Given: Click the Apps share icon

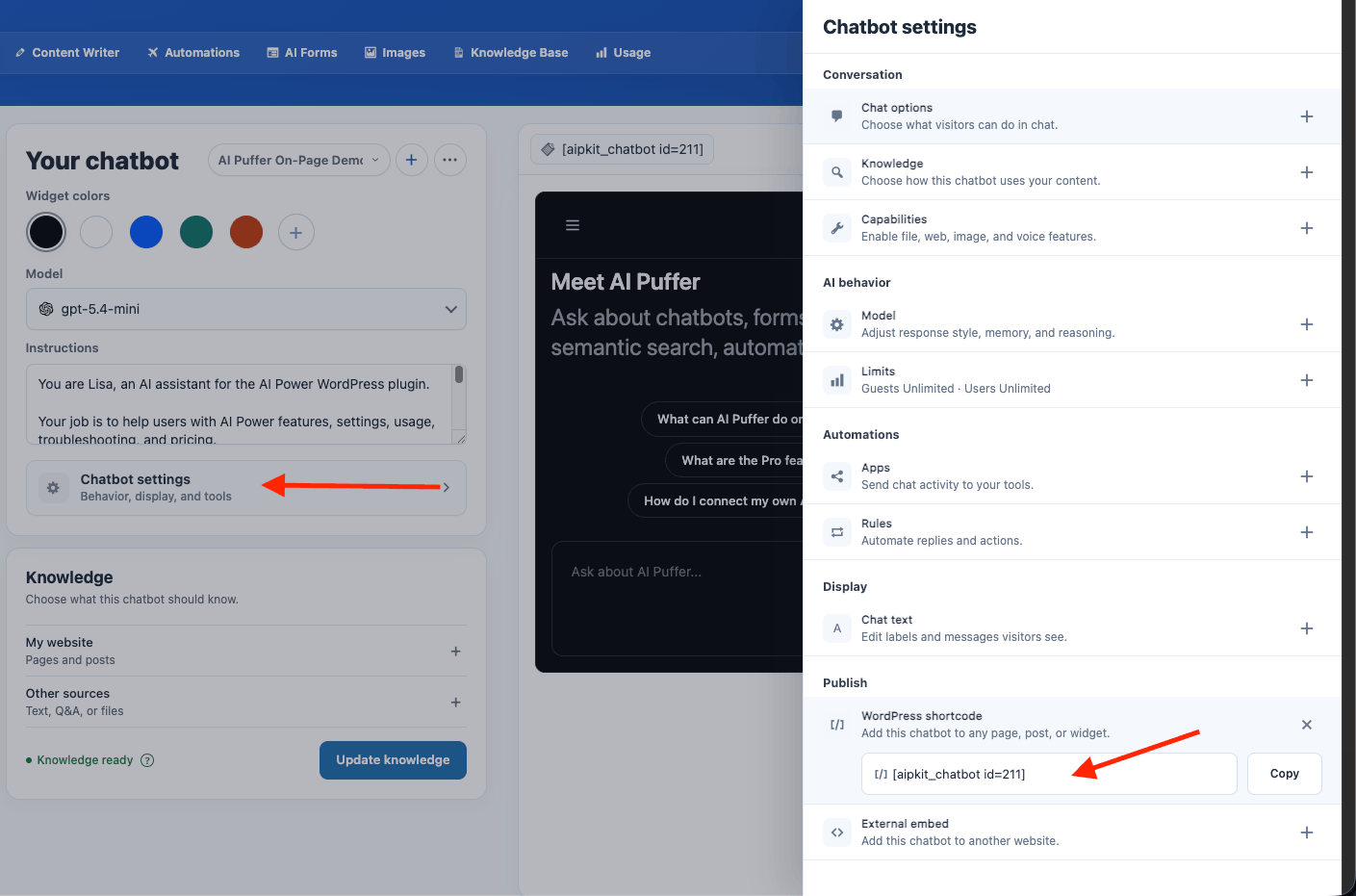Looking at the screenshot, I should click(x=837, y=476).
